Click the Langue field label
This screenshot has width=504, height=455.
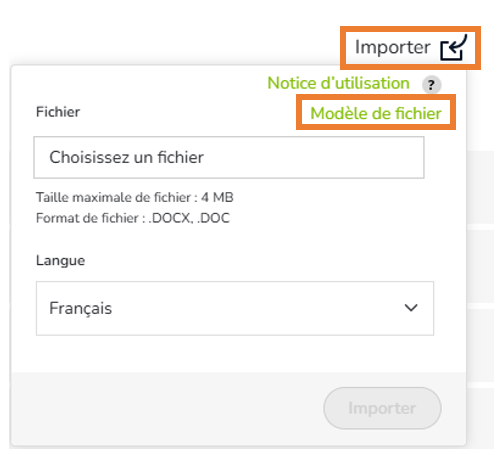[60, 261]
